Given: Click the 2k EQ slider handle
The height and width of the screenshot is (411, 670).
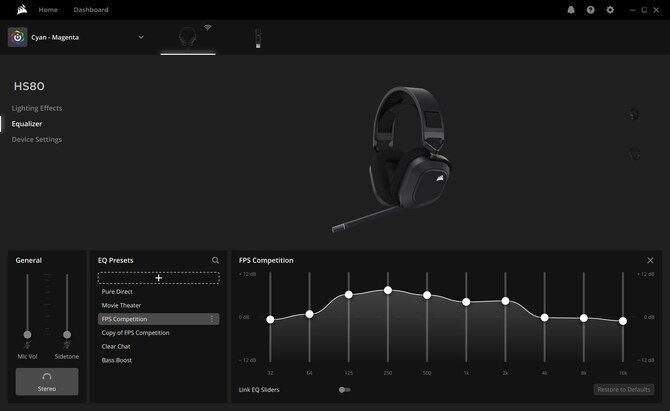Looking at the screenshot, I should 505,301.
